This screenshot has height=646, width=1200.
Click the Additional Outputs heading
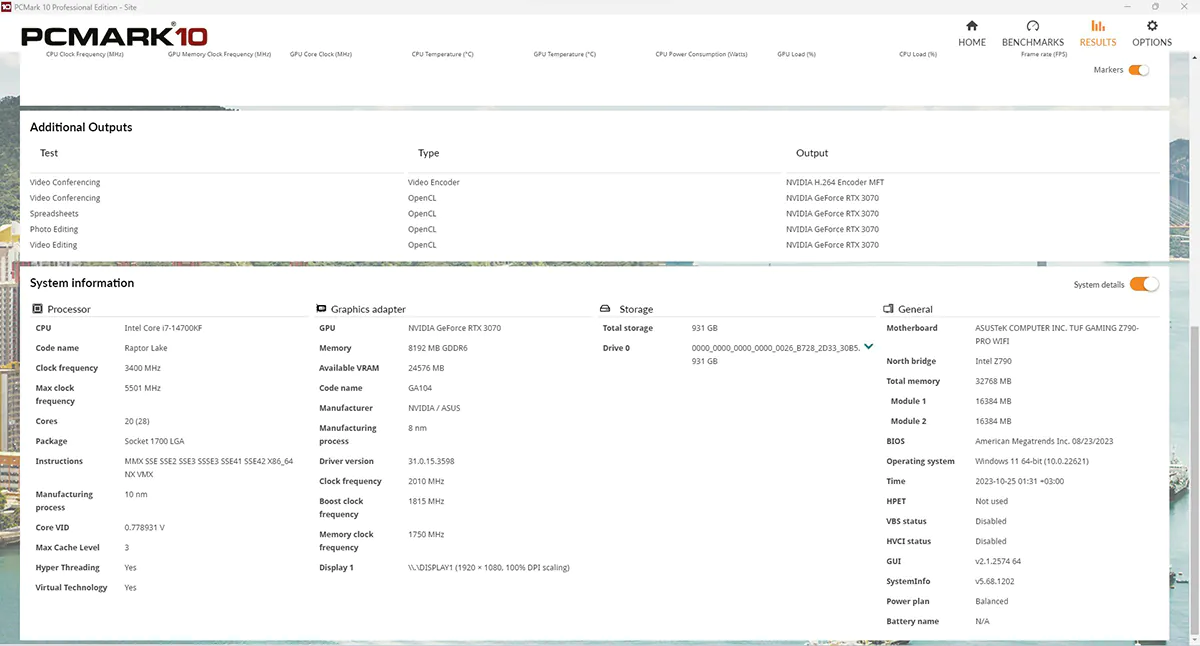(x=81, y=127)
